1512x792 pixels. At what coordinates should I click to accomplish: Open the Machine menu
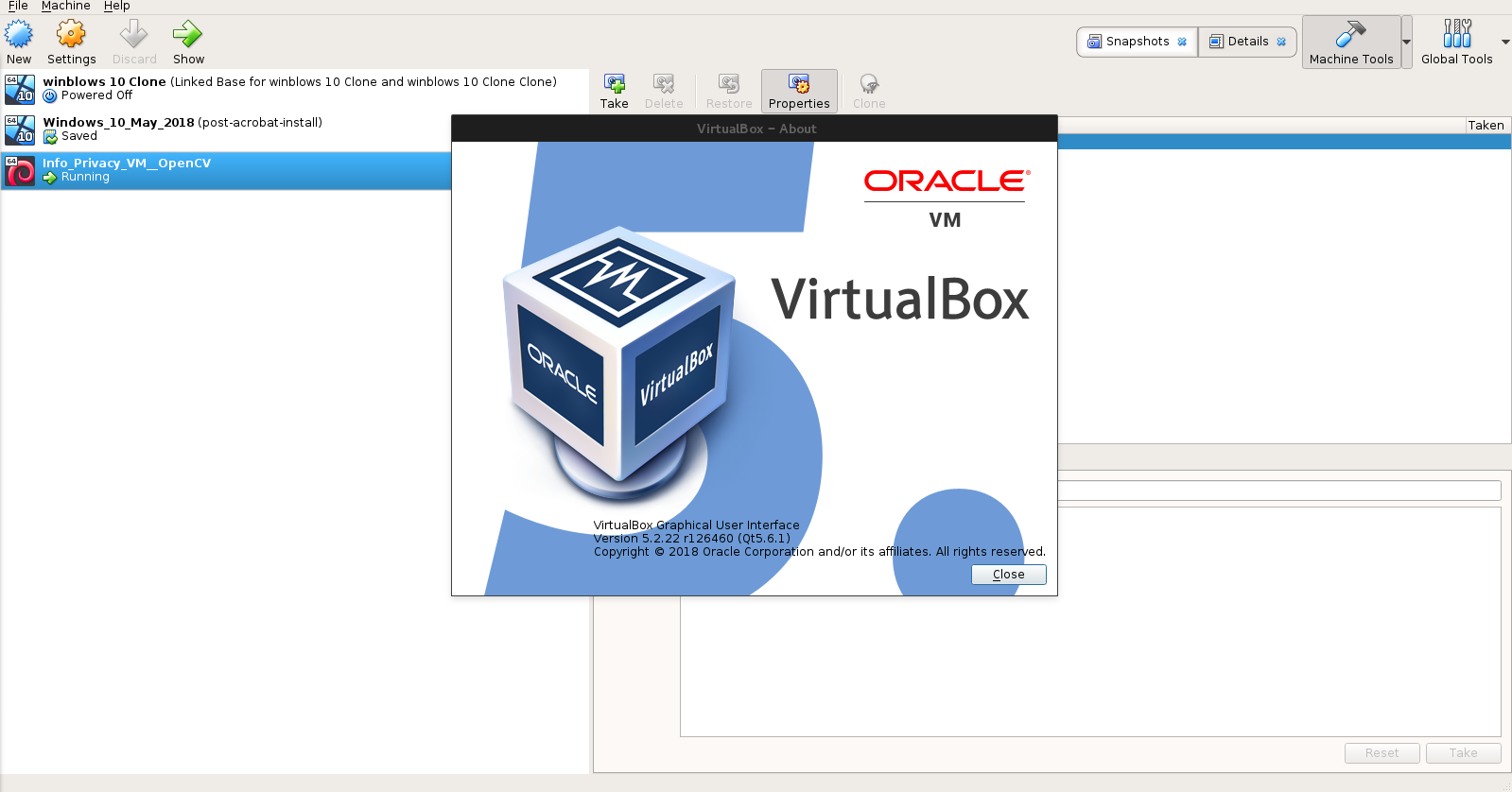[x=65, y=6]
